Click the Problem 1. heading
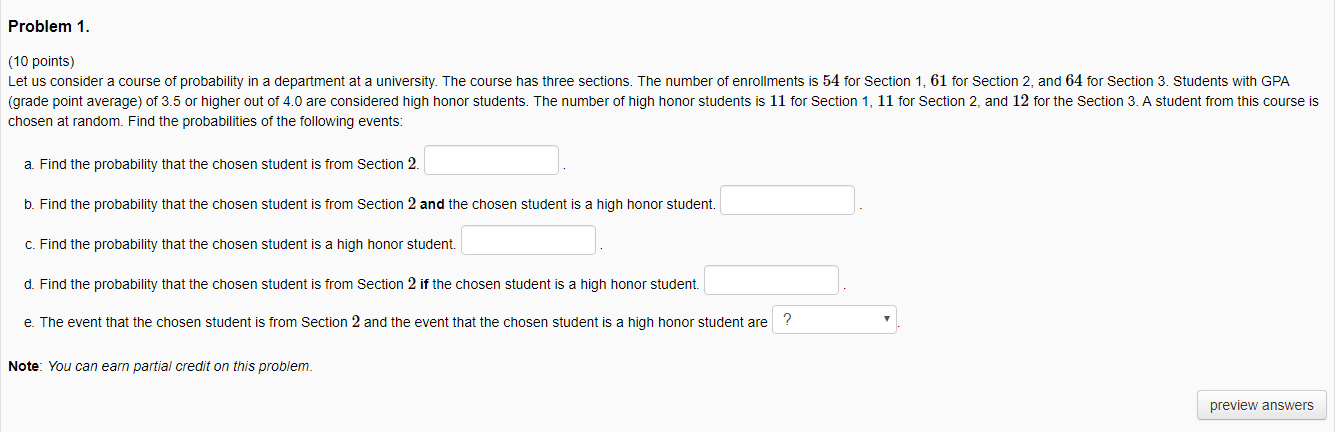Screen dimensions: 1342x432 (48, 27)
